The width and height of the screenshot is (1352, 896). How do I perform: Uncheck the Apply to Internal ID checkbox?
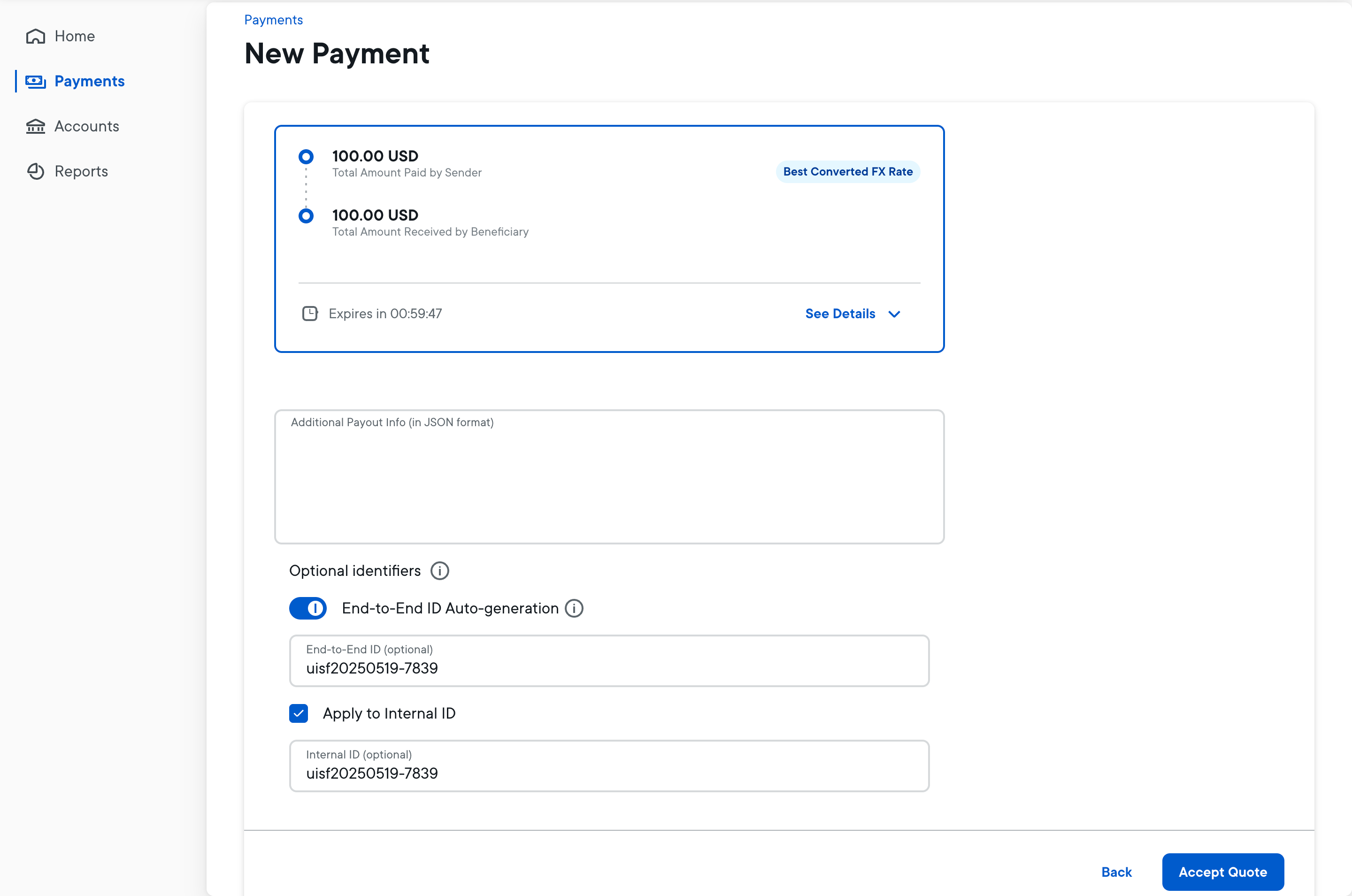tap(298, 714)
